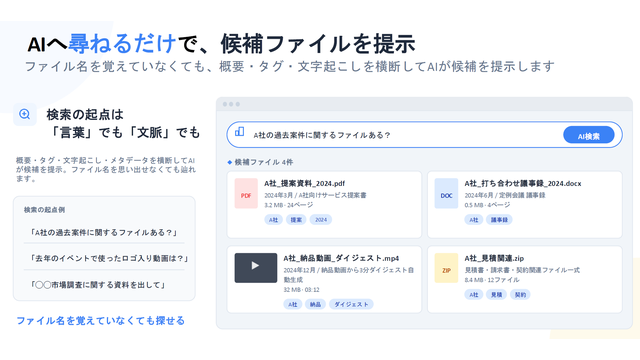The height and width of the screenshot is (360, 640).
Task: Click the 納品 tag on the mp4 card
Action: coord(315,304)
